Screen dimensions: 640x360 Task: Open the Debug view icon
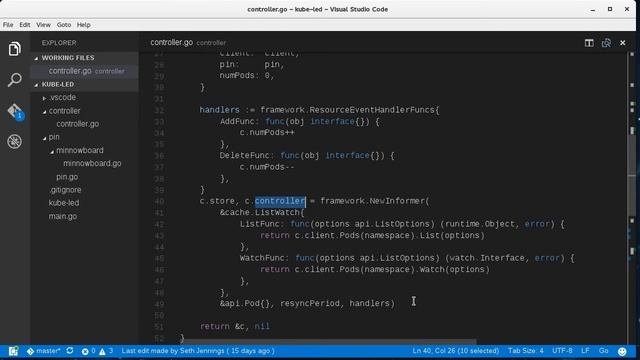tap(15, 142)
